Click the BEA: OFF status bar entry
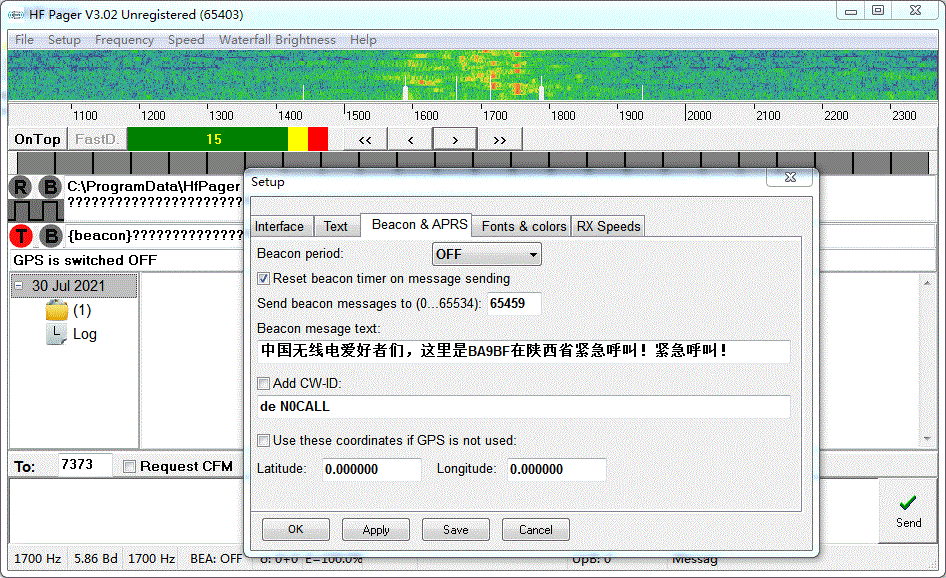 click(x=216, y=559)
